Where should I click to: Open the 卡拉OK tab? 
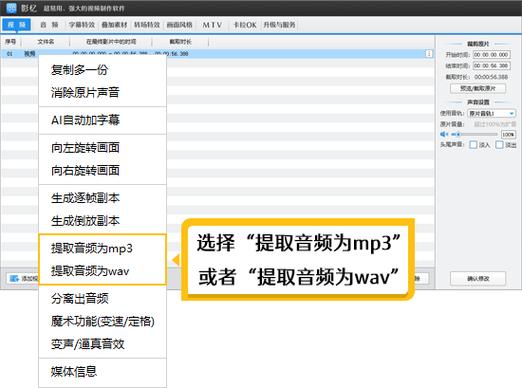pos(245,25)
